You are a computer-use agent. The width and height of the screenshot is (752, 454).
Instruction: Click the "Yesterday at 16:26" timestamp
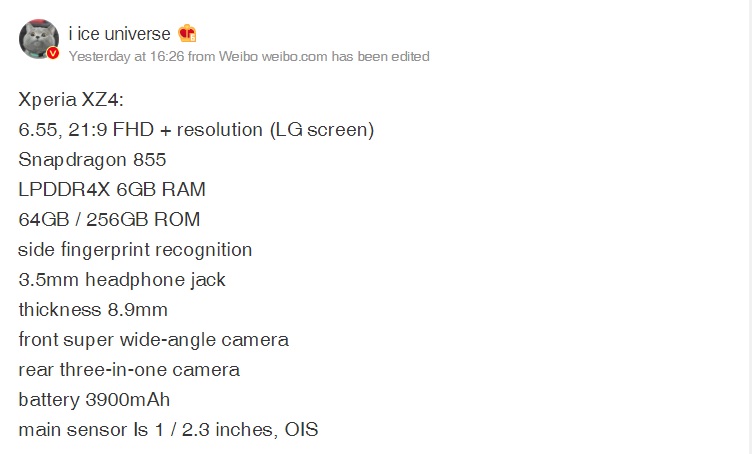point(126,57)
